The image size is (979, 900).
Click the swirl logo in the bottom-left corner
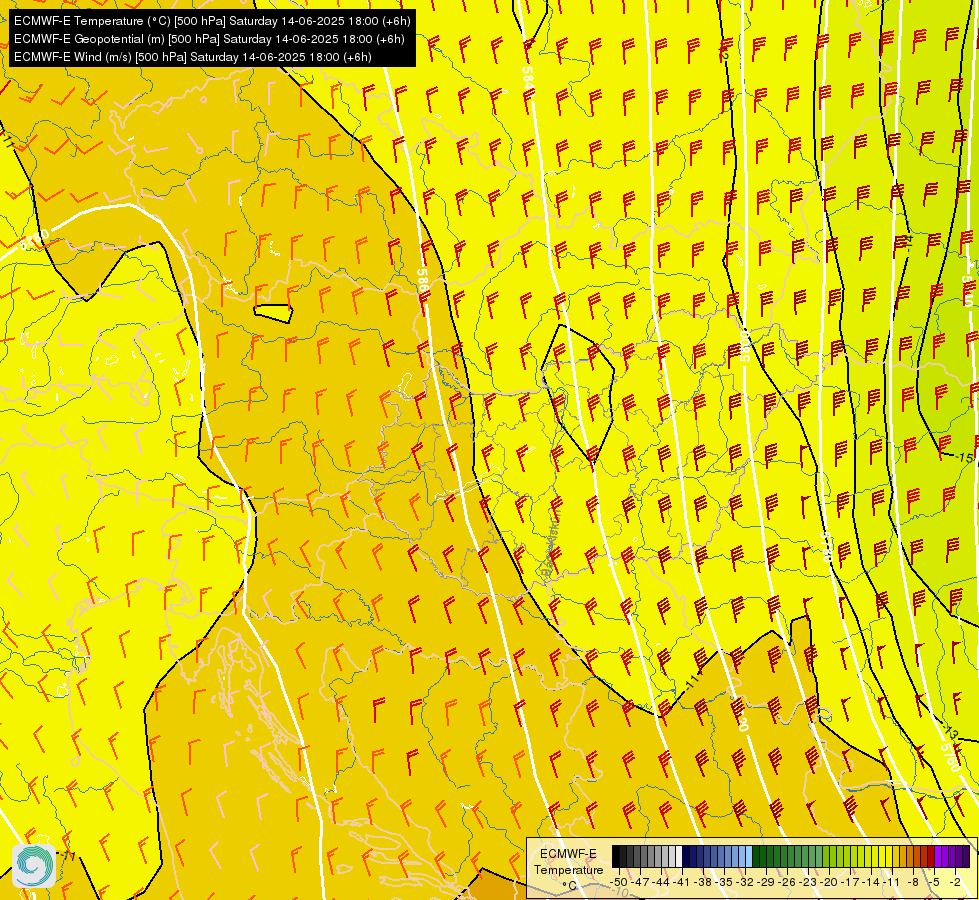[34, 866]
